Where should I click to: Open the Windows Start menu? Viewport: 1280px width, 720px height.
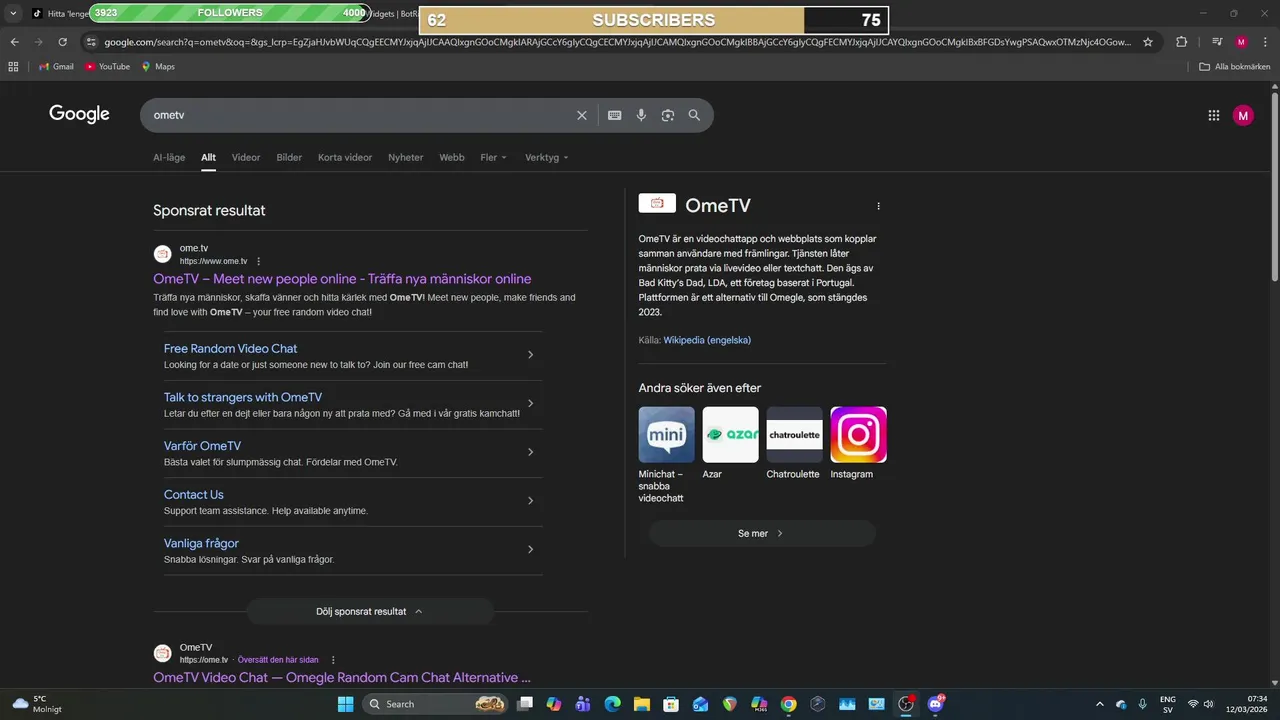345,704
